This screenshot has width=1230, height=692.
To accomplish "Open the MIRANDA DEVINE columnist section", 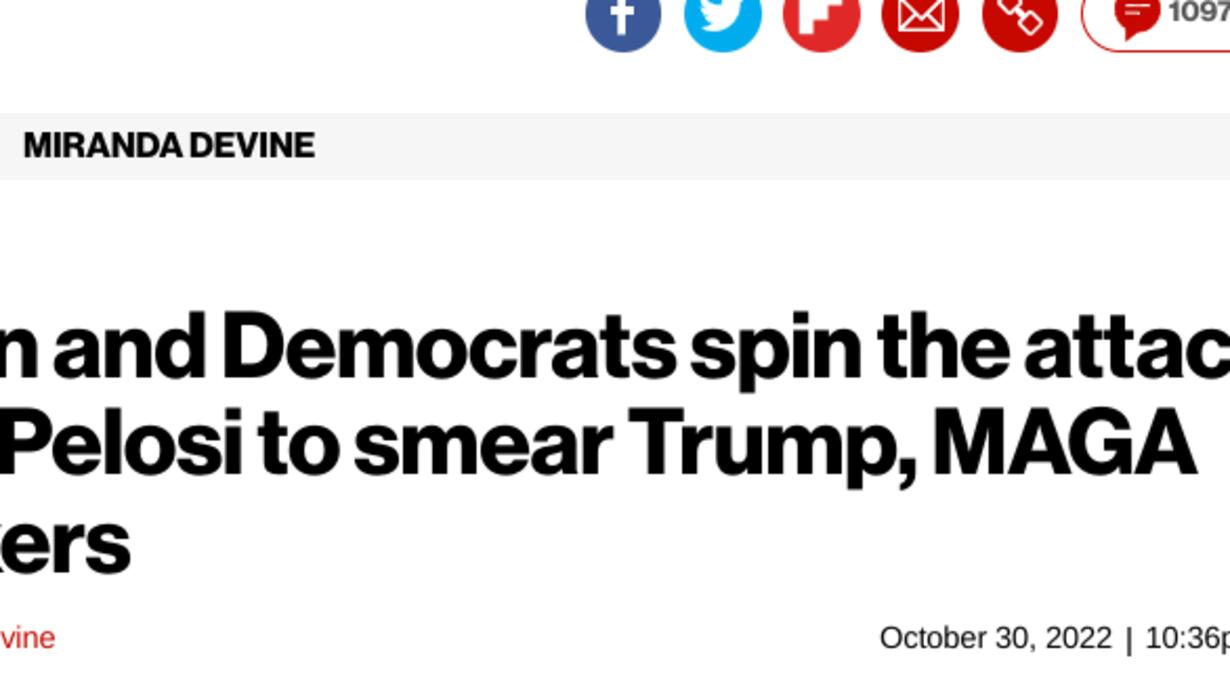I will pyautogui.click(x=169, y=146).
